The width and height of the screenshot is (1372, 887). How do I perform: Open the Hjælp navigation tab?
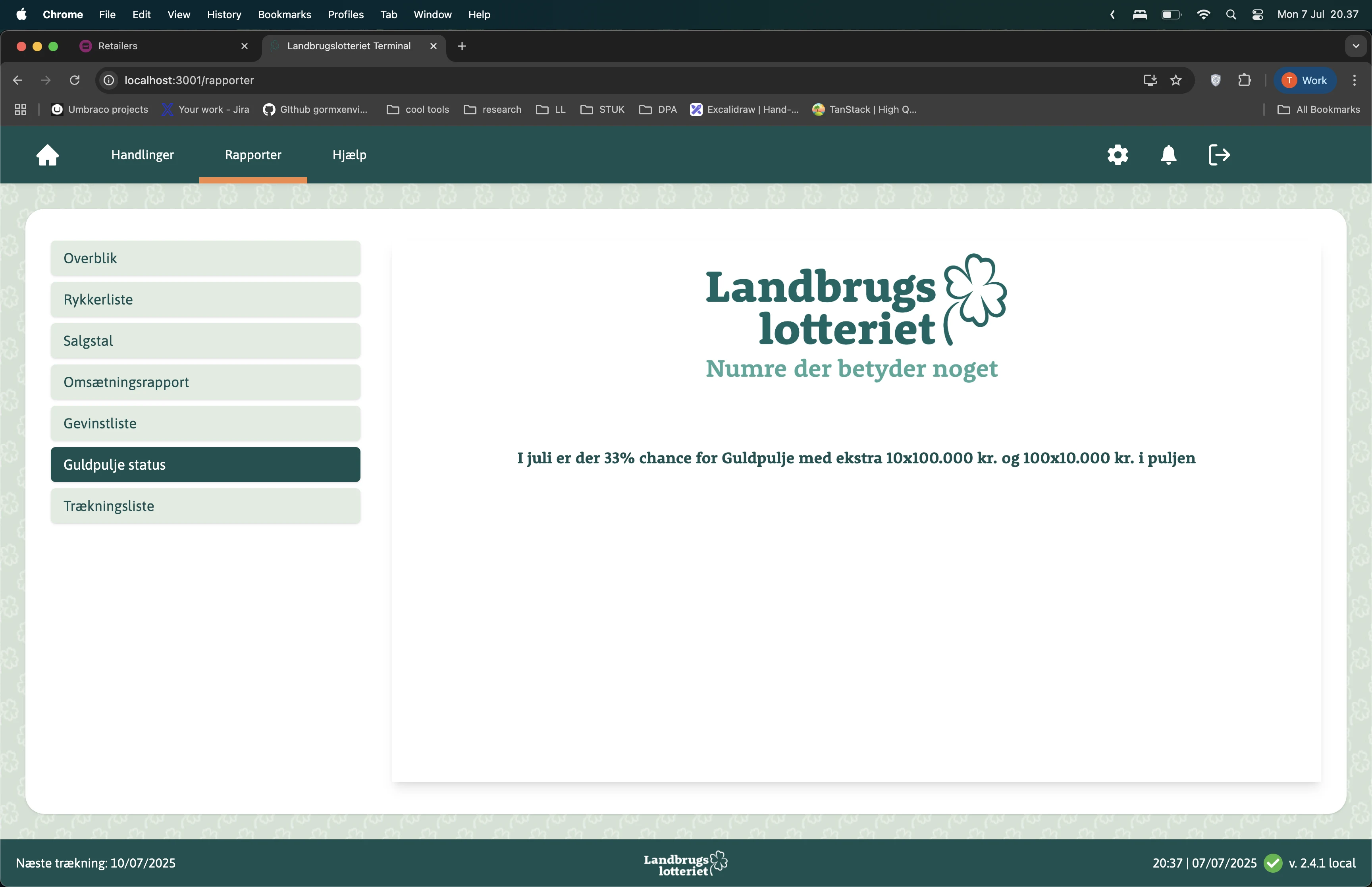click(x=349, y=155)
